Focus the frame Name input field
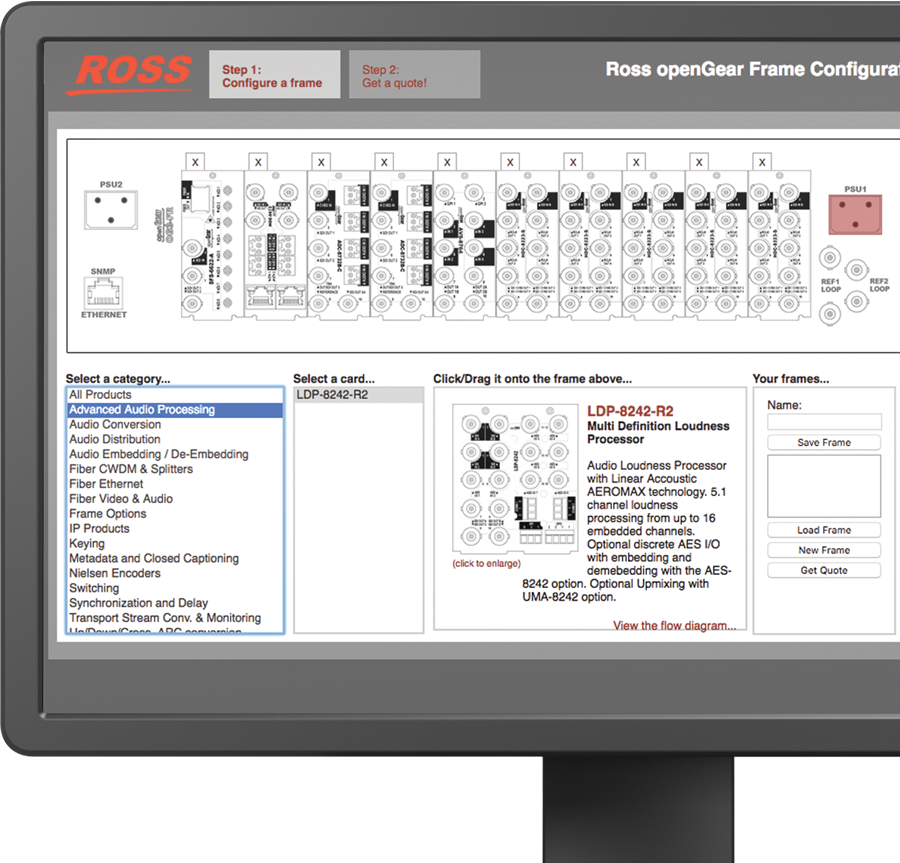 [824, 422]
